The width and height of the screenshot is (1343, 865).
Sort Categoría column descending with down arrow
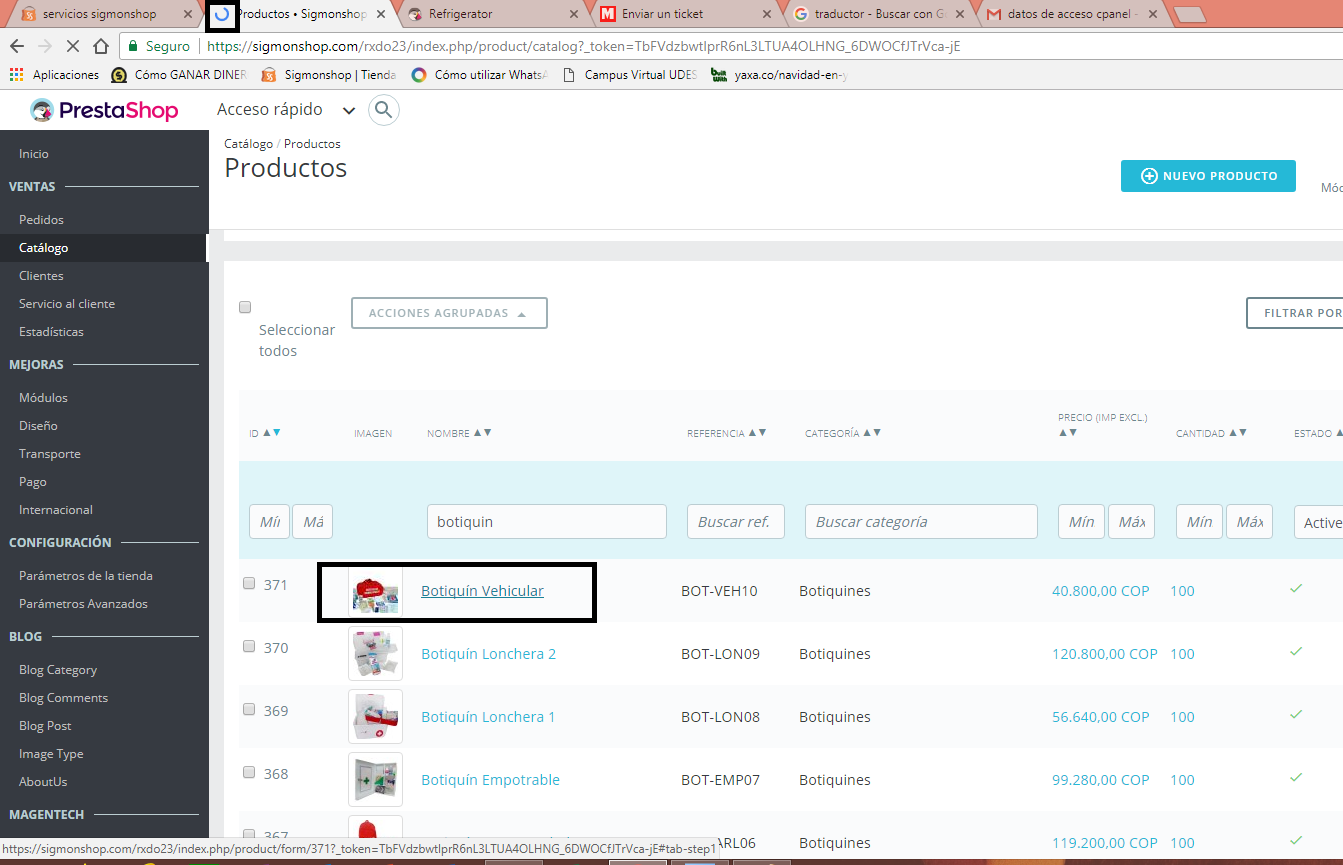tap(877, 433)
